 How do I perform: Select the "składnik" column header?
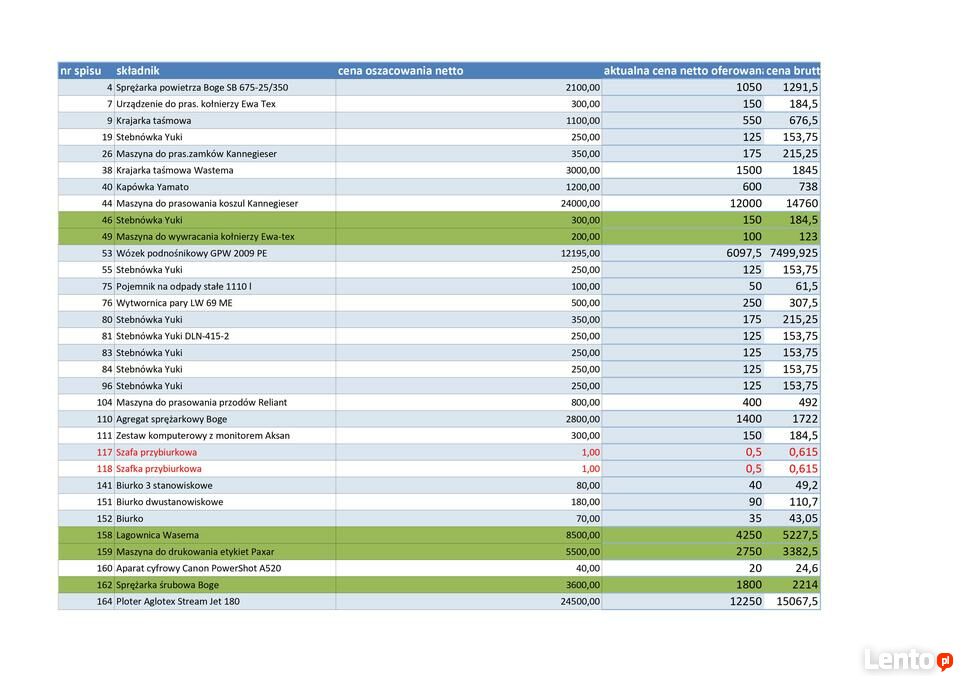[137, 71]
